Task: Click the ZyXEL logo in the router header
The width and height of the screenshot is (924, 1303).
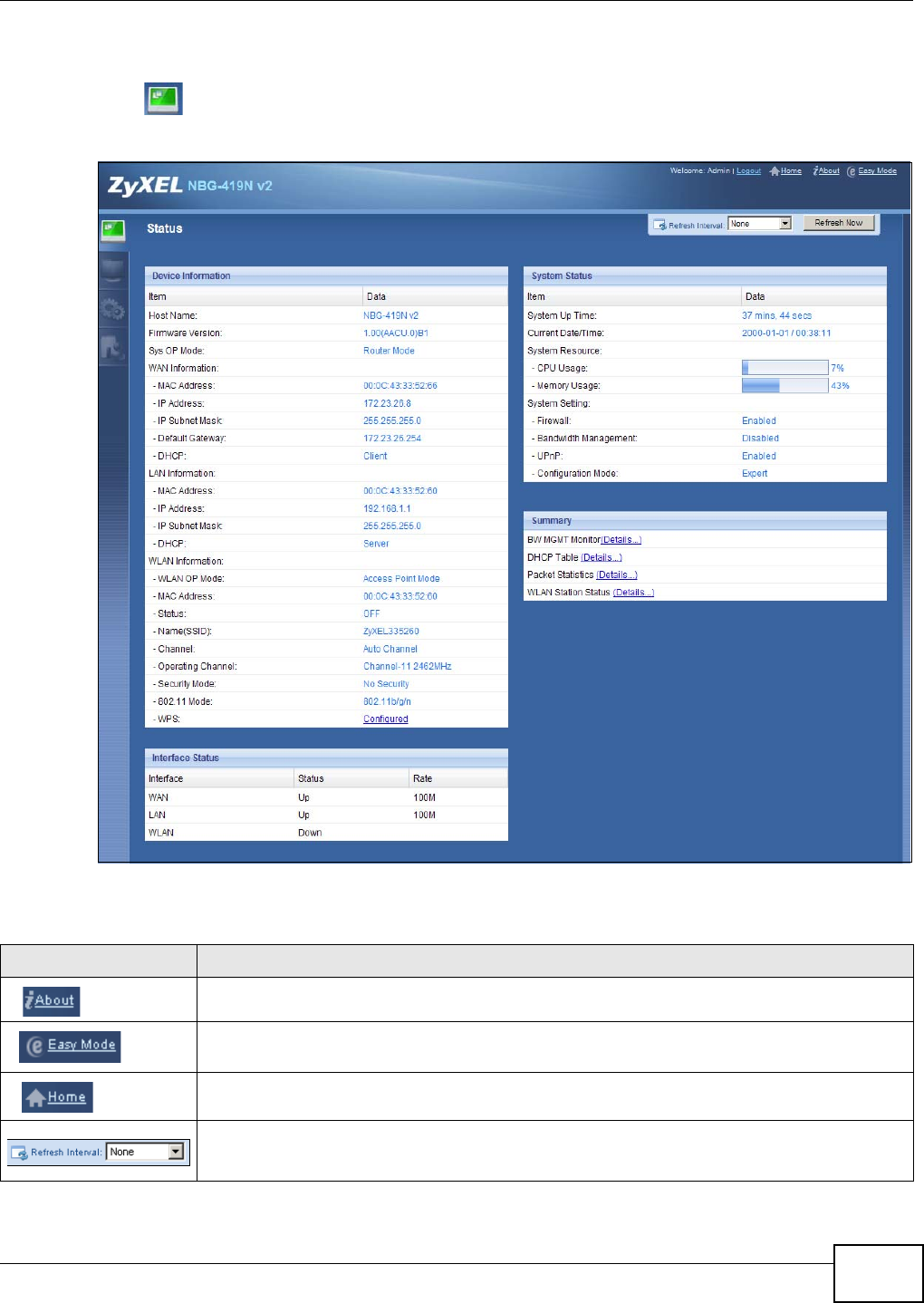Action: click(145, 186)
